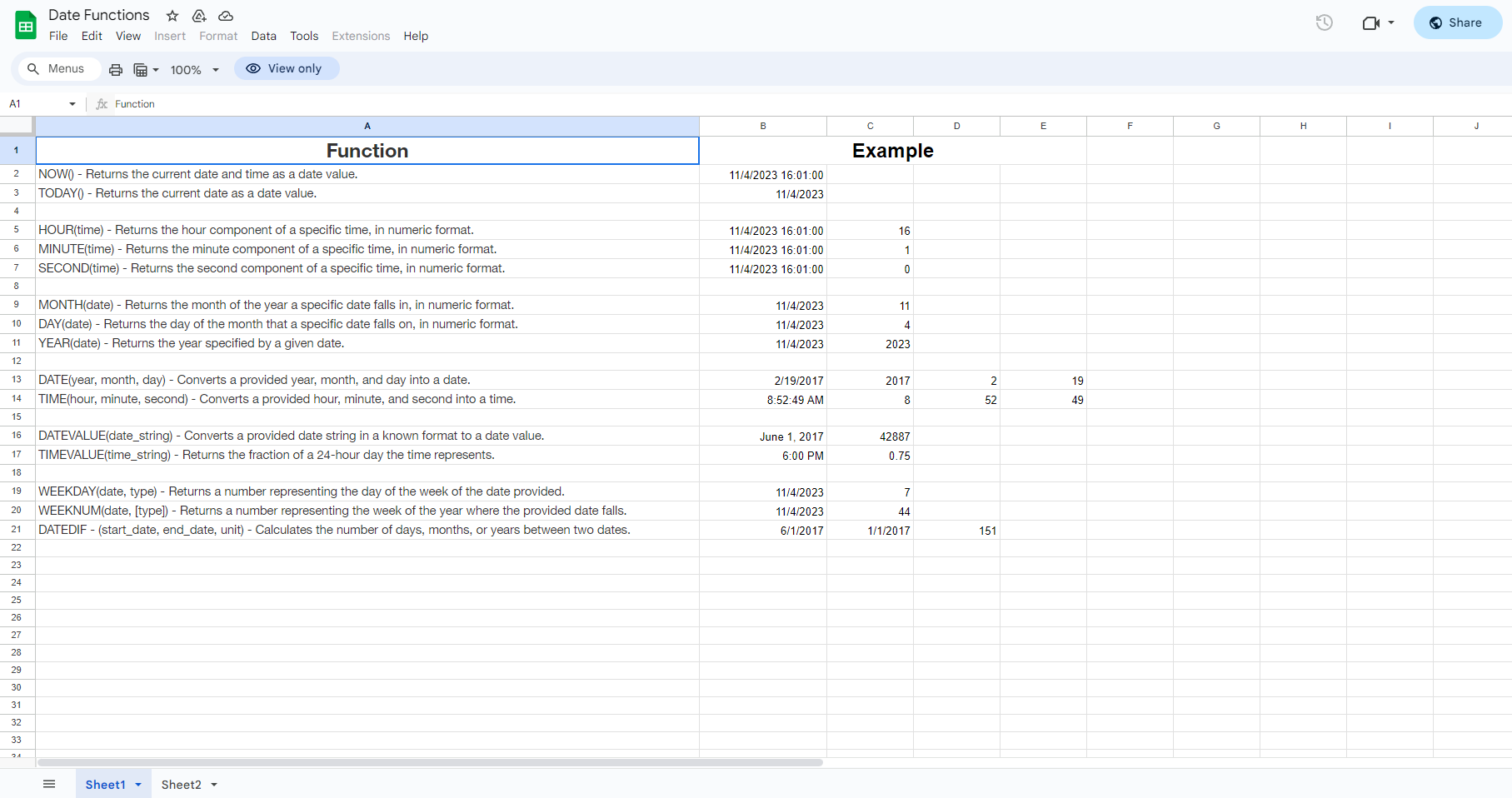Expand the Name box A1 dropdown

coord(72,104)
